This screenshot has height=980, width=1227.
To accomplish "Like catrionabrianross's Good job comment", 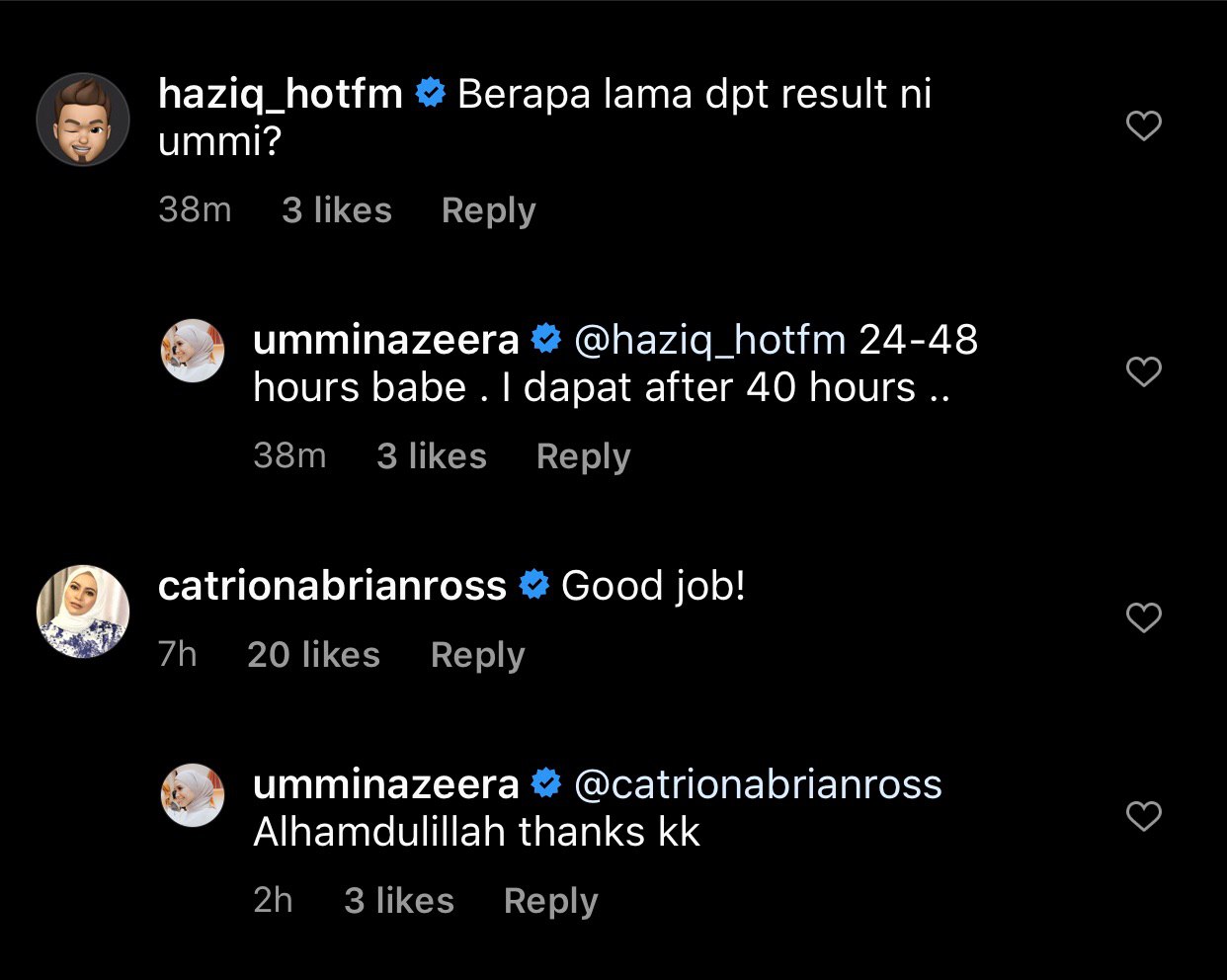I will [1144, 617].
